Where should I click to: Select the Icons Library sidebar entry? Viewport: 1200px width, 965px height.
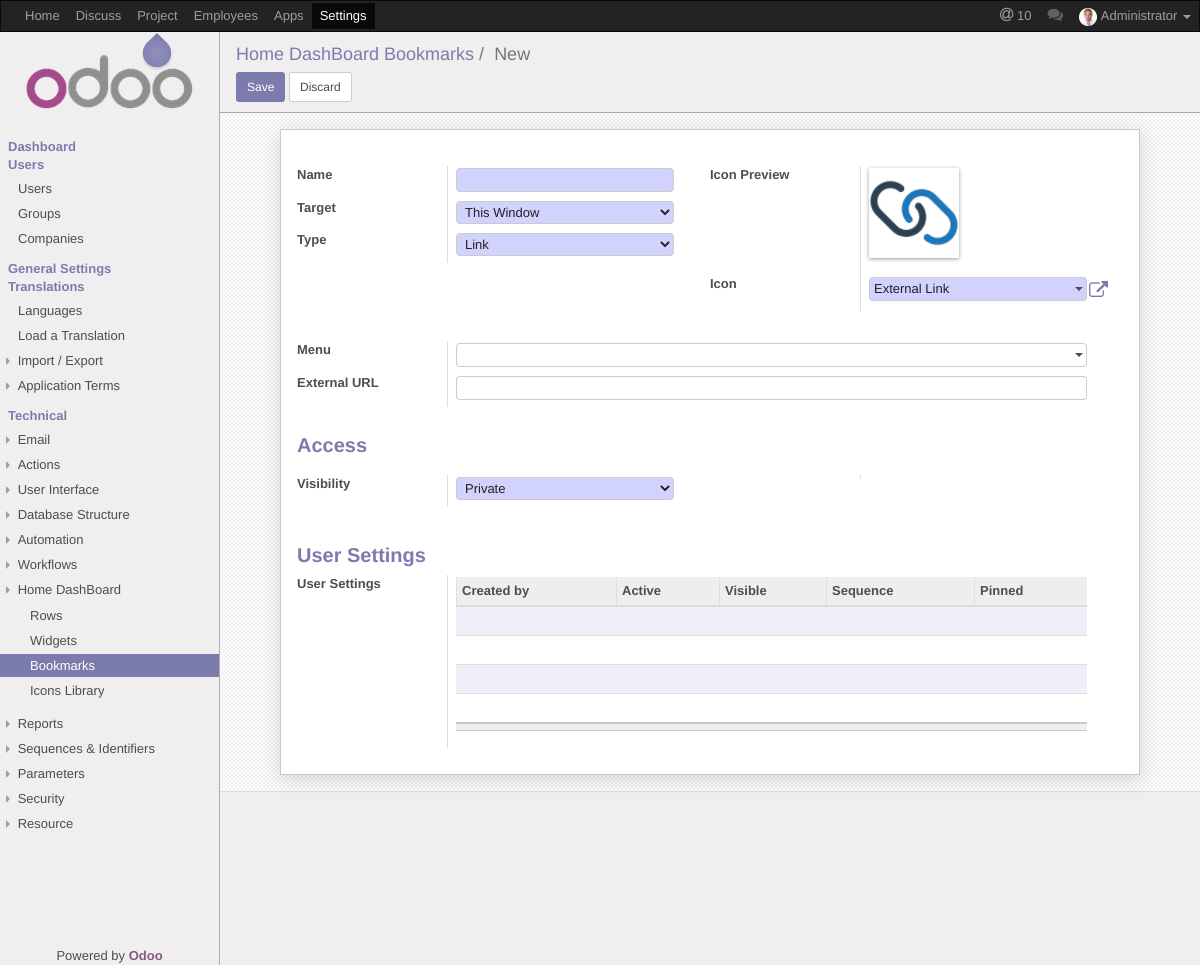click(x=67, y=690)
